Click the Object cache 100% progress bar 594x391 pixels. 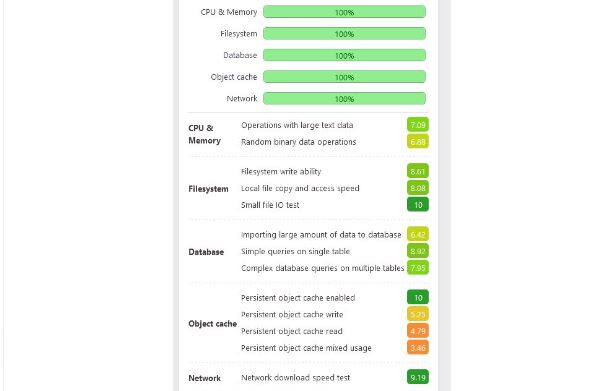tap(344, 77)
